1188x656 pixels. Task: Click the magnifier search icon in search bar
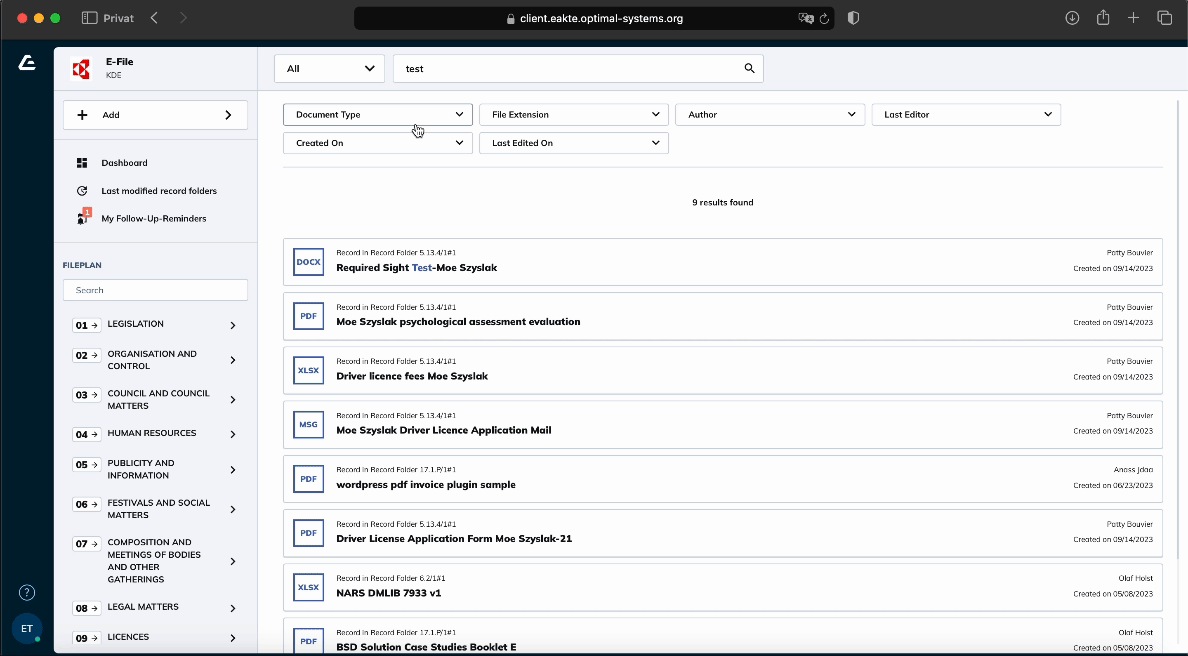click(749, 69)
